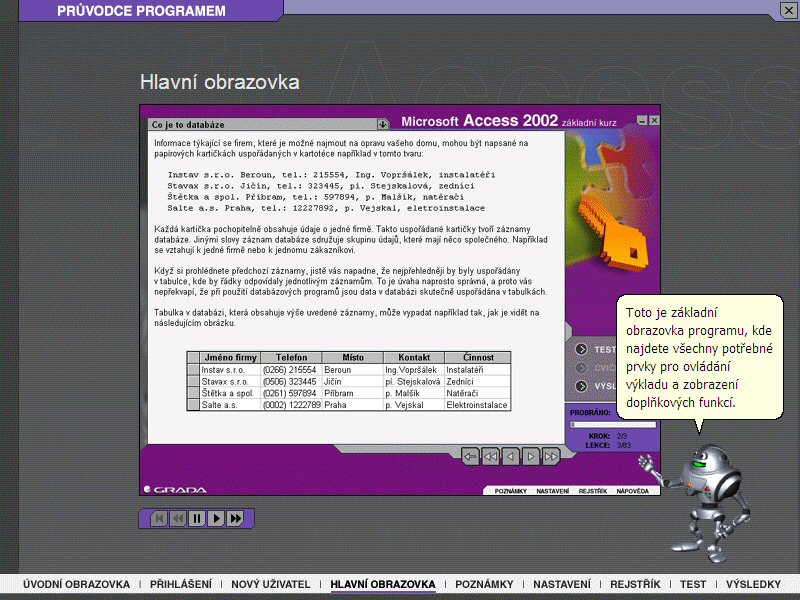
Task: Open the Test tab in the bottom bar
Action: 693,584
